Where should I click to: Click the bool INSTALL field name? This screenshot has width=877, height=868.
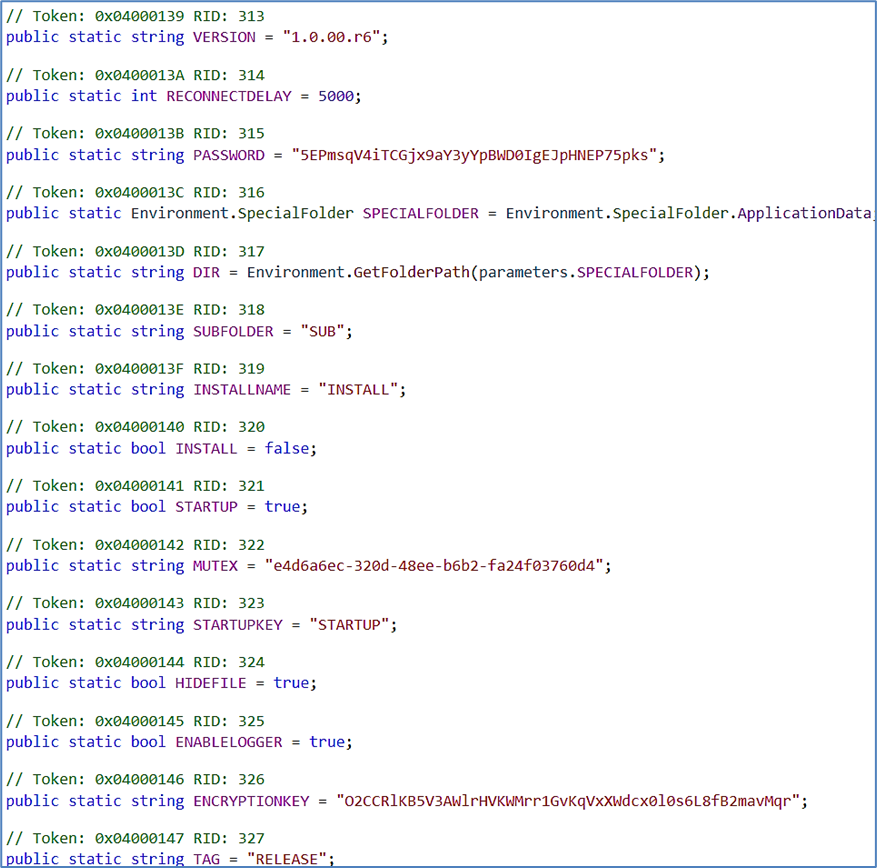pyautogui.click(x=206, y=449)
